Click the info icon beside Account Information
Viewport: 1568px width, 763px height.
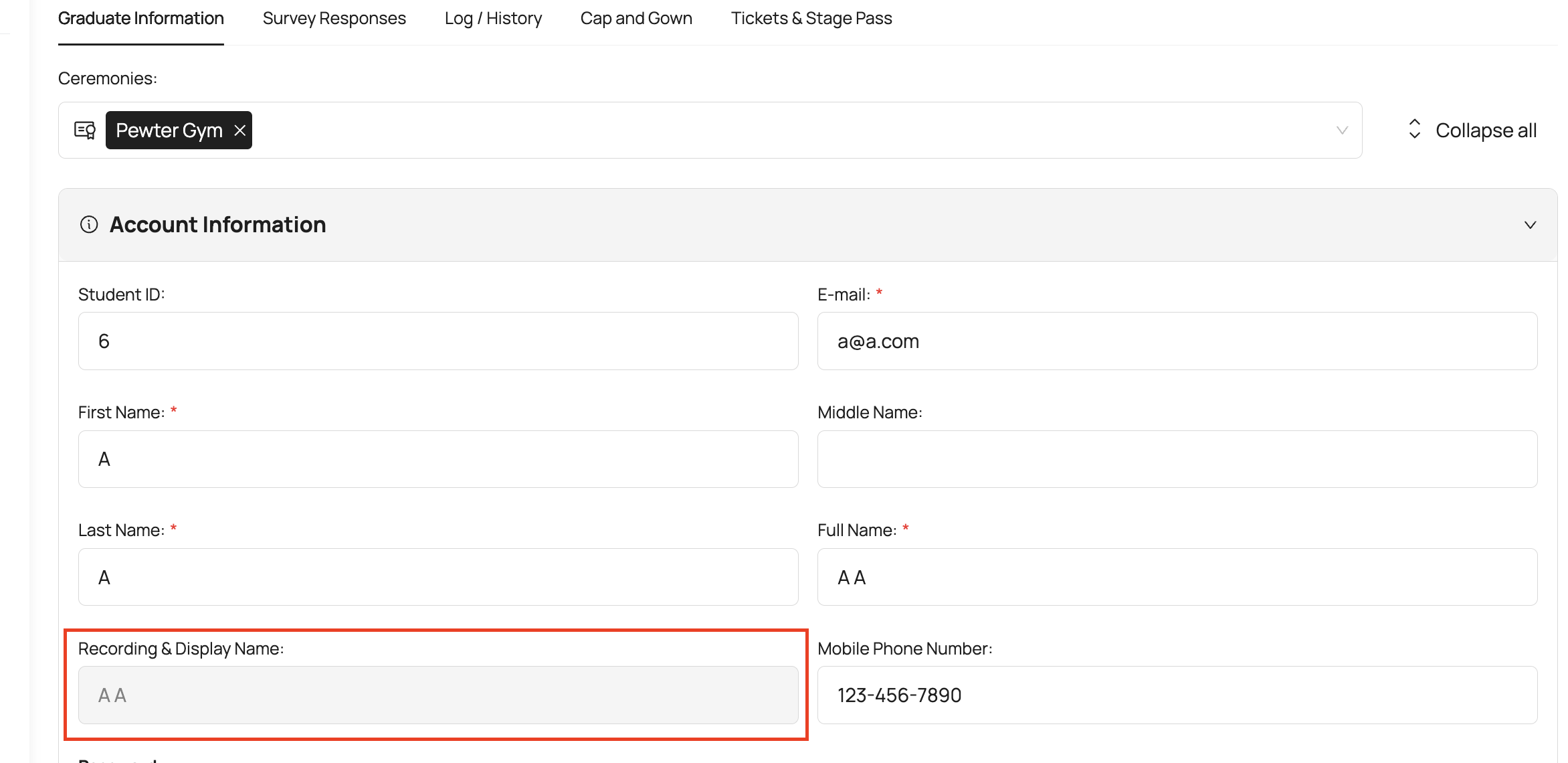(x=89, y=224)
